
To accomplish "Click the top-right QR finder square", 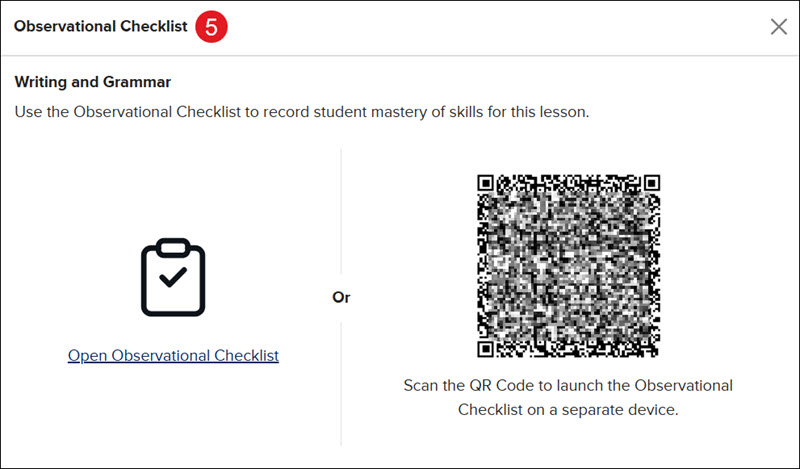I will click(x=652, y=183).
